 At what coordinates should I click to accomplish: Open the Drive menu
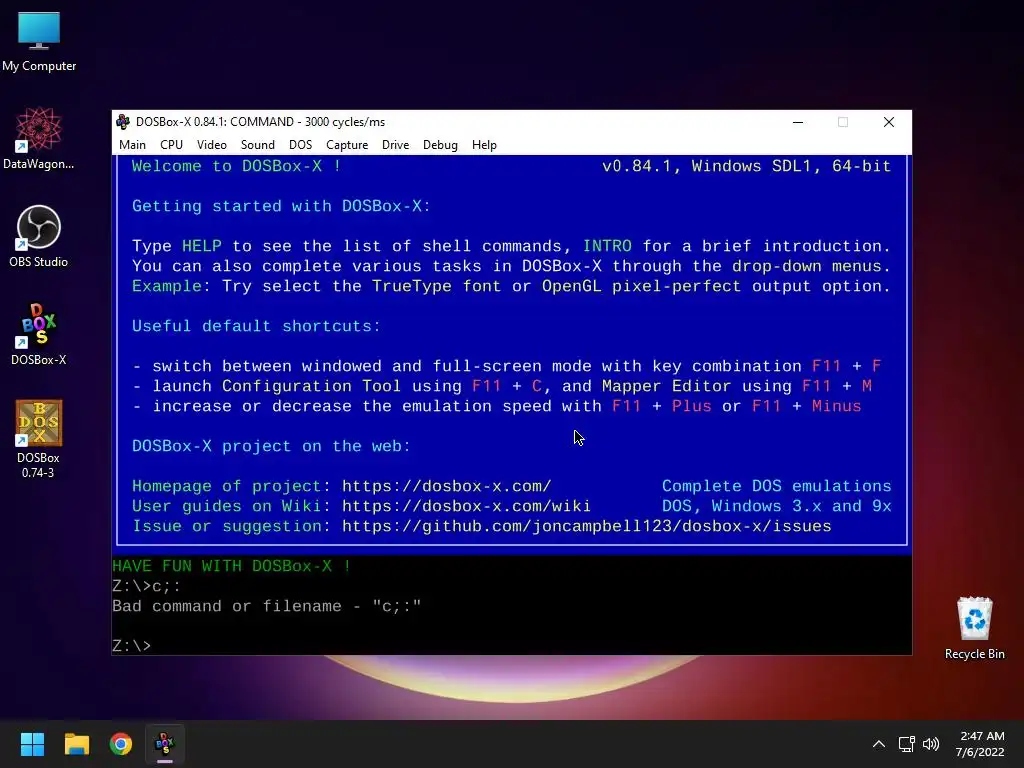pyautogui.click(x=395, y=145)
